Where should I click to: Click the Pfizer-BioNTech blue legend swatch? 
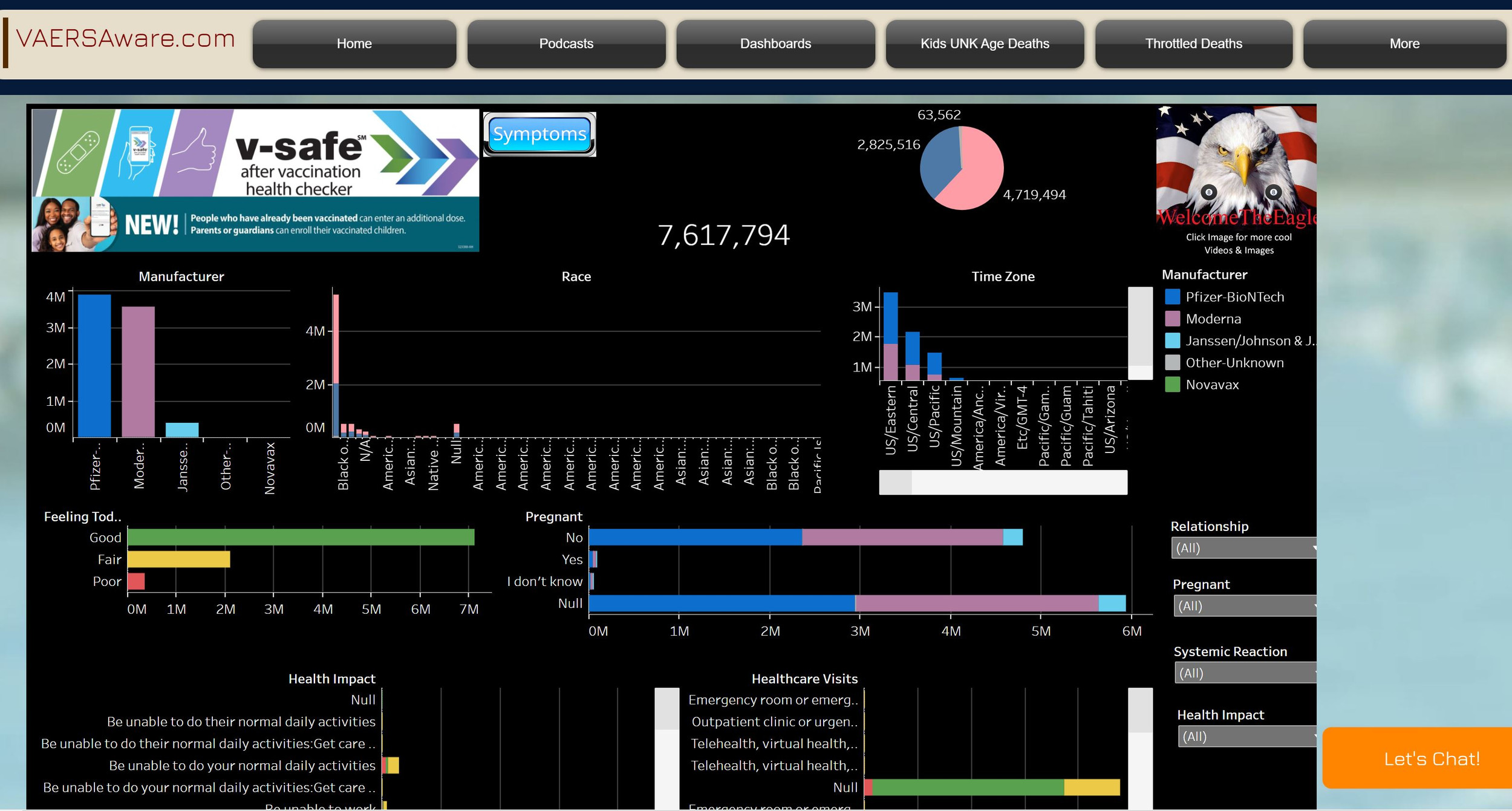click(x=1172, y=296)
